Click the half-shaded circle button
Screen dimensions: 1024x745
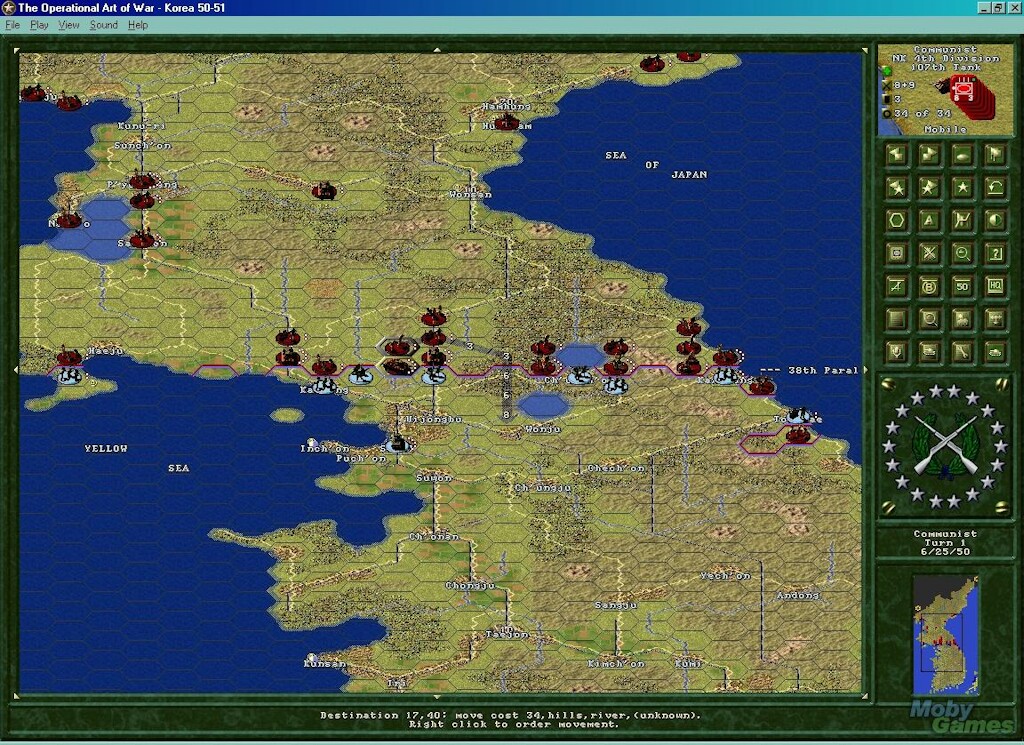[x=995, y=221]
